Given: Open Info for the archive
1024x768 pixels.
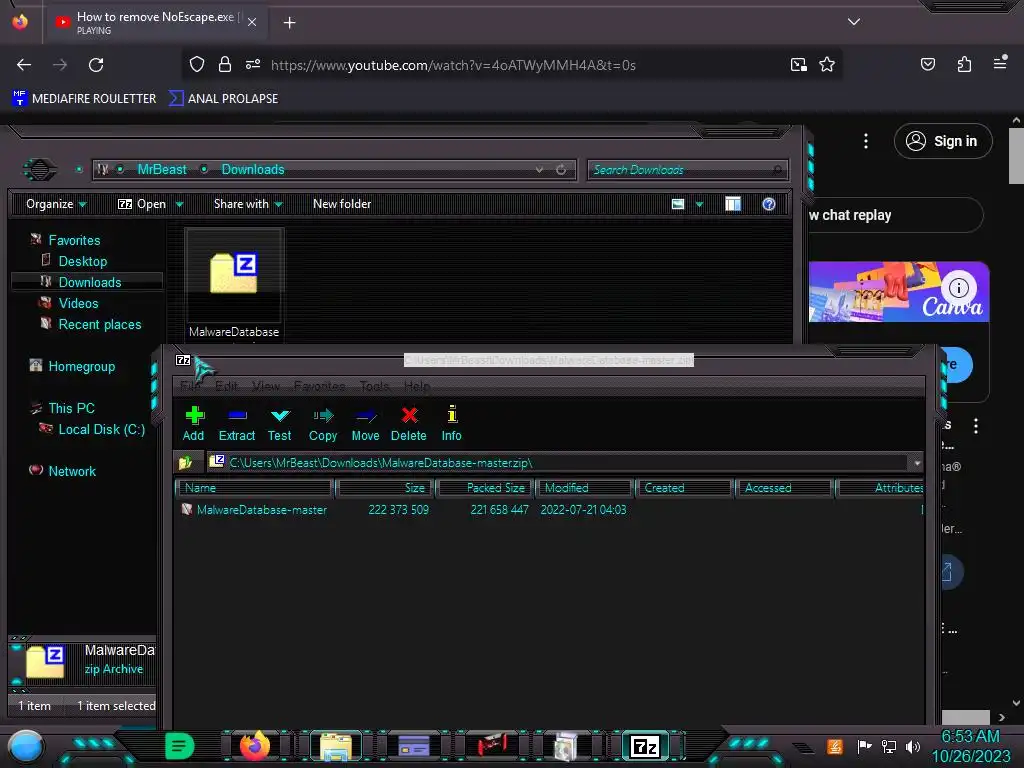Looking at the screenshot, I should pyautogui.click(x=451, y=423).
